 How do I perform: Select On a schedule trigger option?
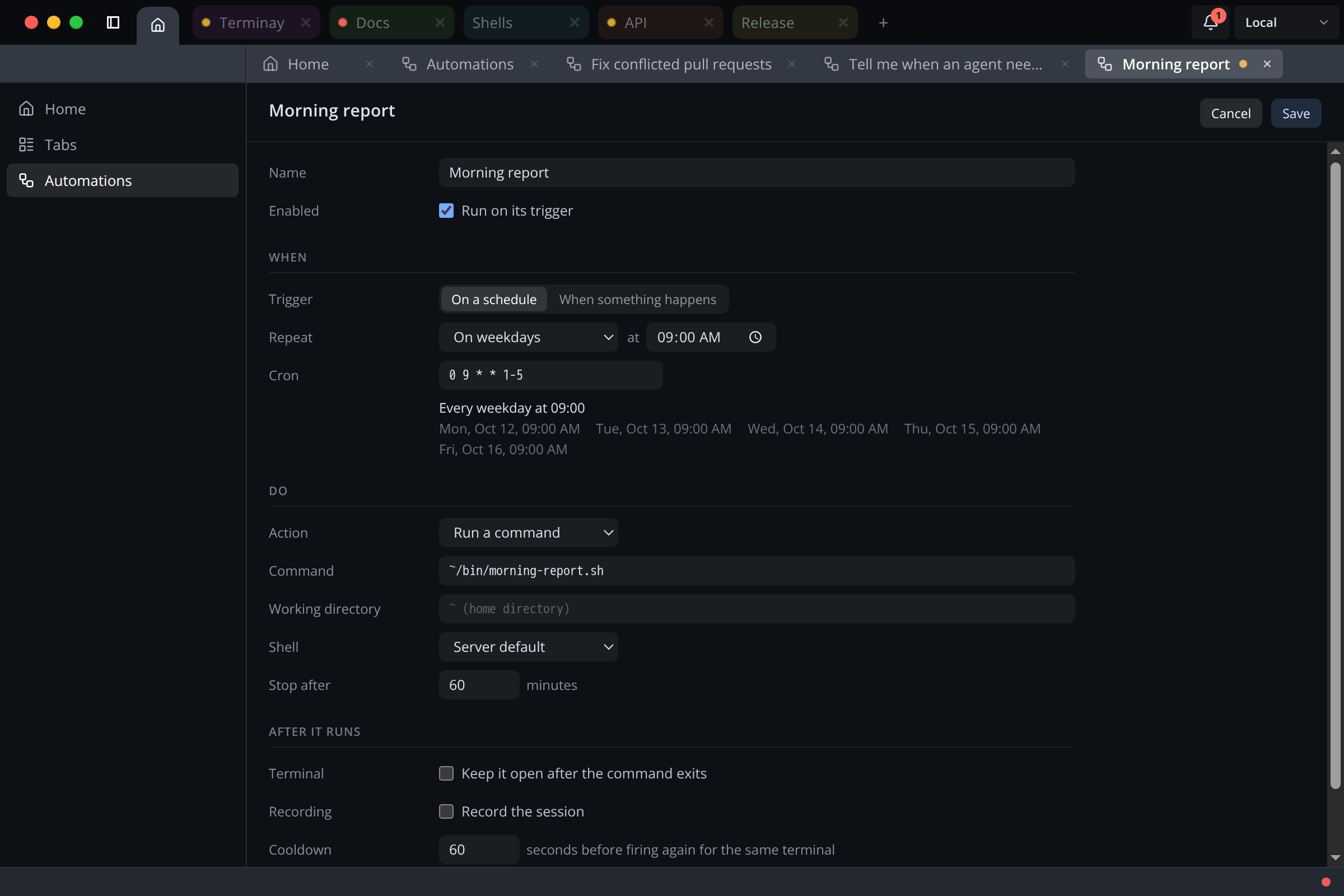click(494, 300)
